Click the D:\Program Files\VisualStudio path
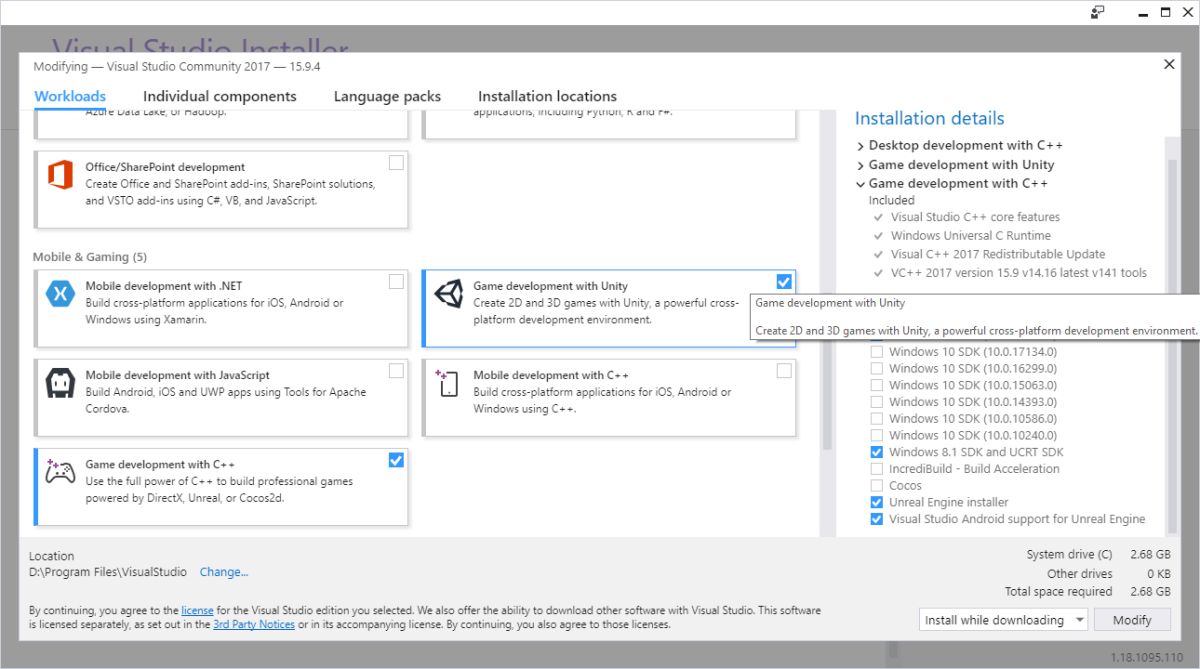 (x=108, y=572)
